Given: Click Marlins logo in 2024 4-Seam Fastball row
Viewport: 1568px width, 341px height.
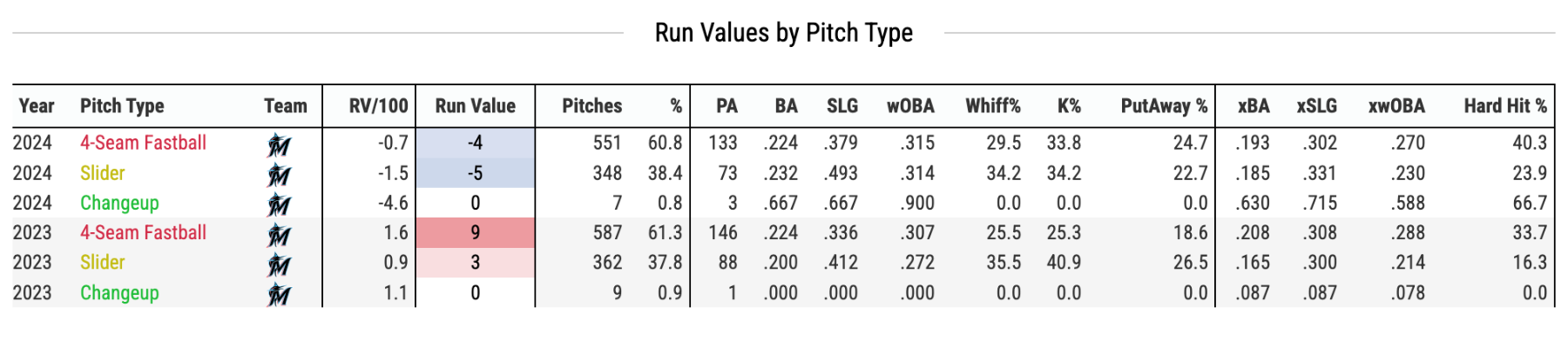Looking at the screenshot, I should pos(279,144).
